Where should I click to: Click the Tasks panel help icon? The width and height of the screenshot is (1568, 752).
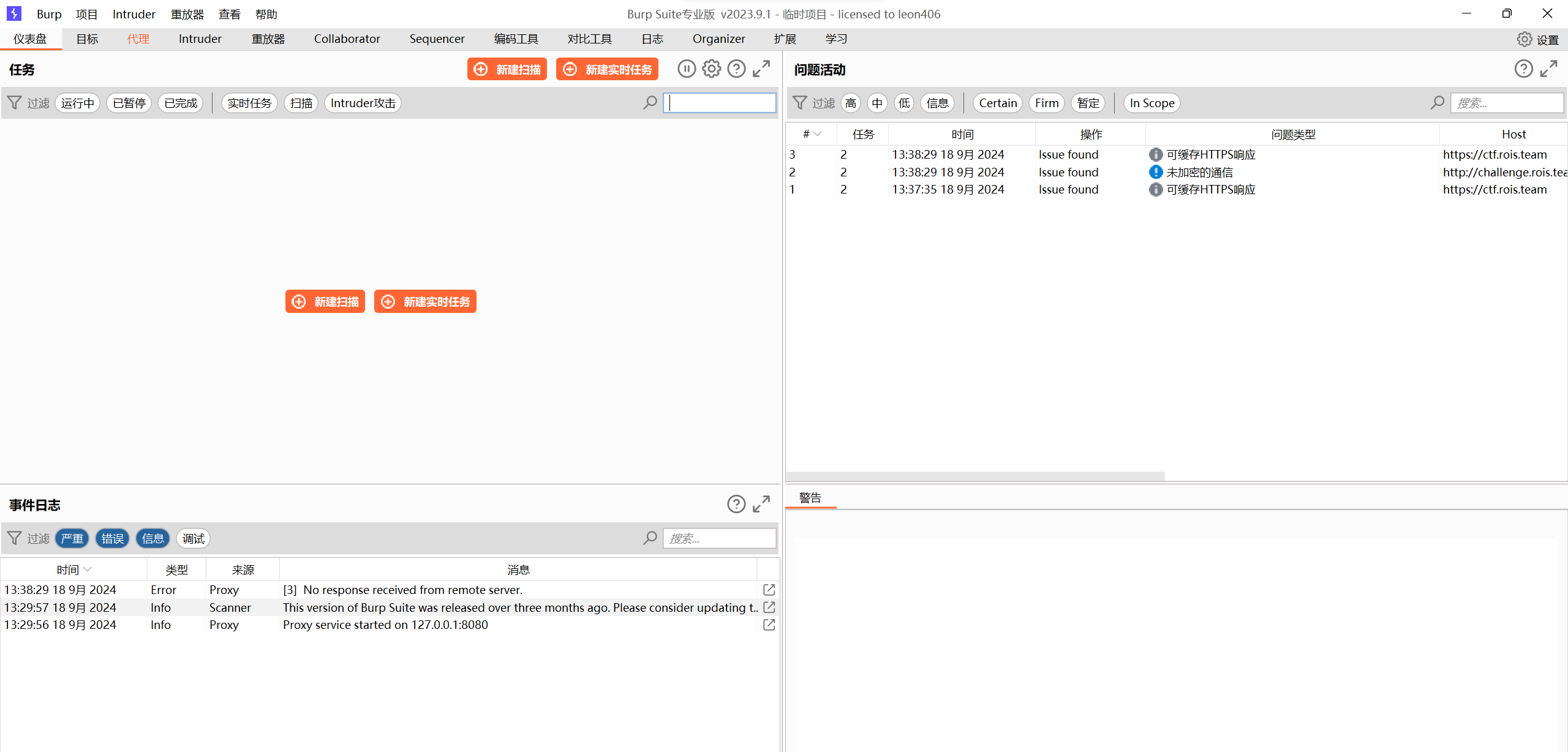coord(736,69)
